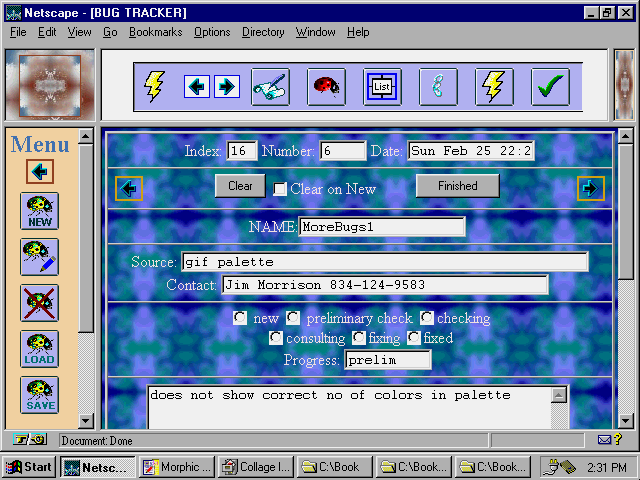
Task: Click the Clear button
Action: (x=240, y=186)
